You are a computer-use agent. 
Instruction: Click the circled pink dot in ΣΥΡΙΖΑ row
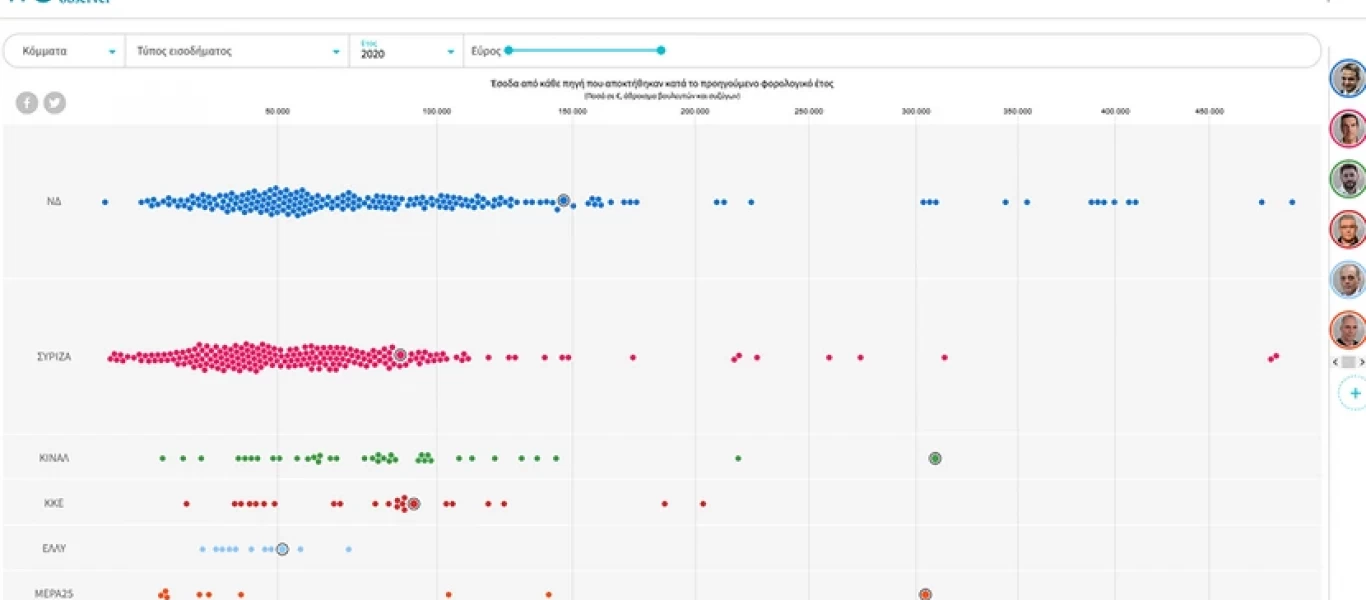coord(400,356)
